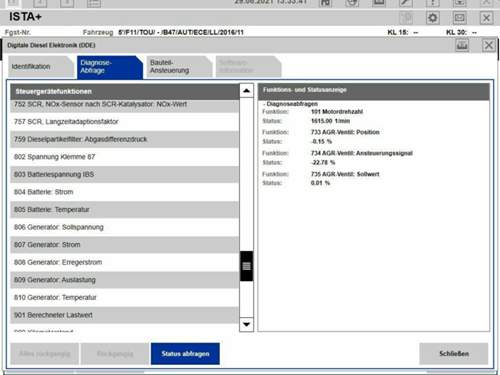Select 803 Batteriespannung IBS entry
This screenshot has width=500, height=375.
coord(124,174)
